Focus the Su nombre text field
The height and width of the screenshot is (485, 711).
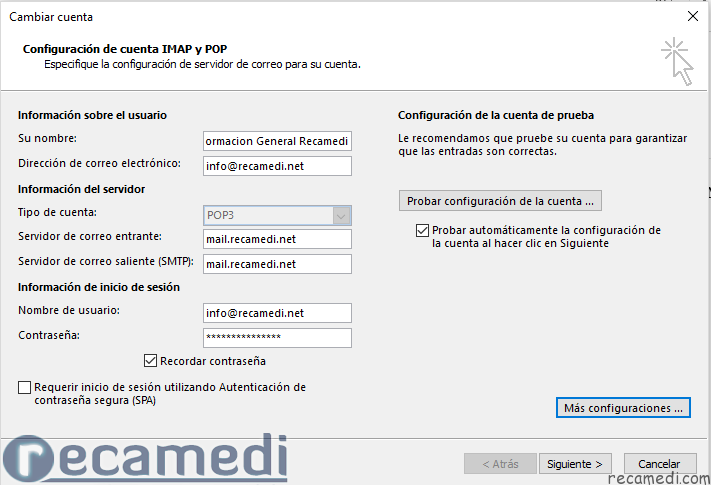[x=277, y=141]
